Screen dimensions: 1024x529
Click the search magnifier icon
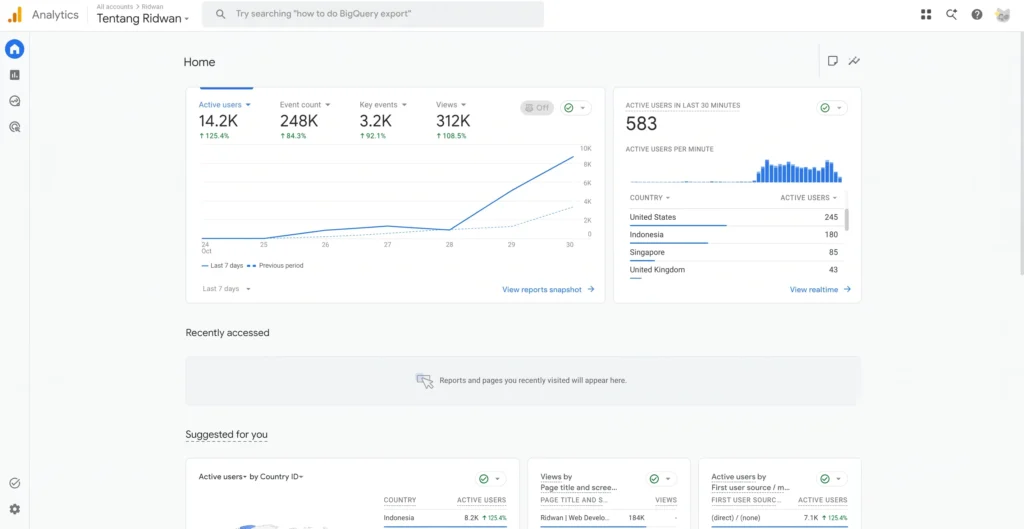221,14
